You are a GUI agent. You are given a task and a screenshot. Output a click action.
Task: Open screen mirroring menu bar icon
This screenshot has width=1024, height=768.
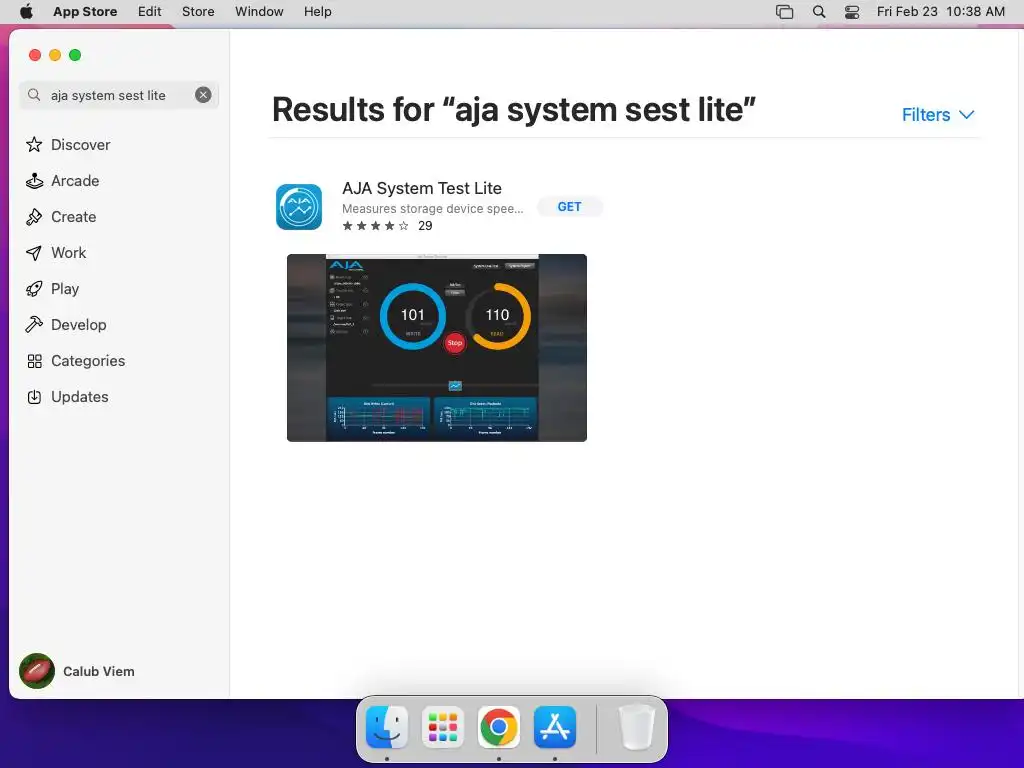tap(784, 11)
